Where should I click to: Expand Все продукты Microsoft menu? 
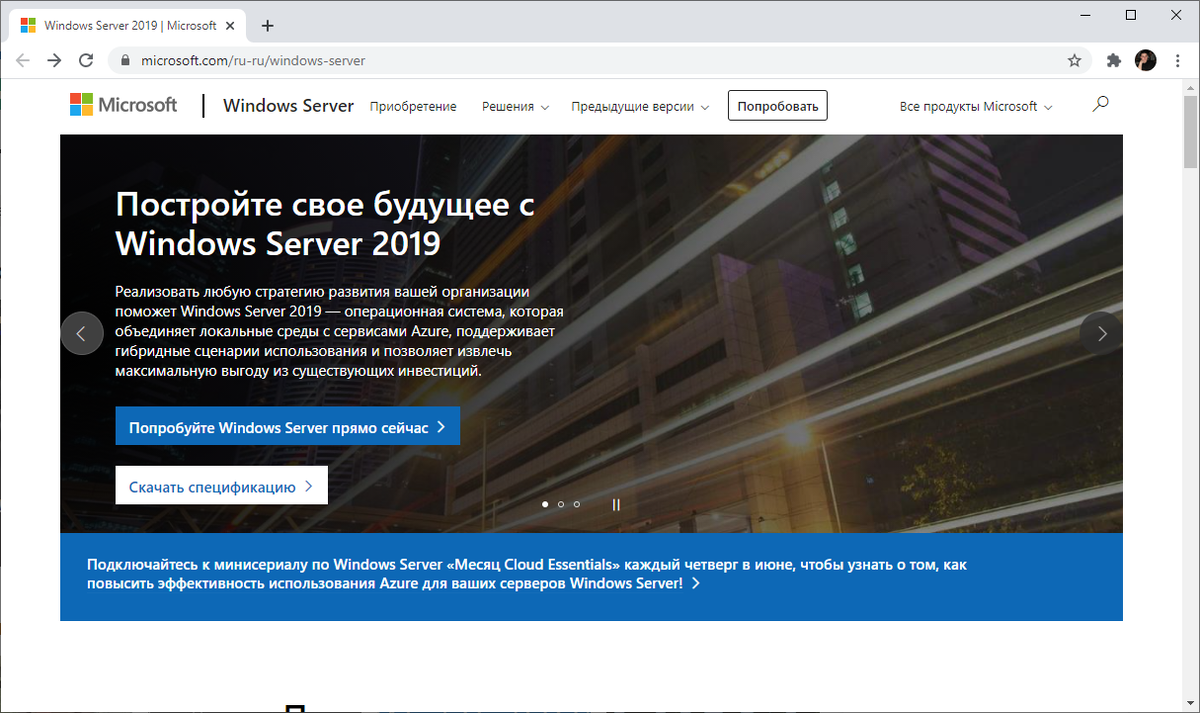(976, 106)
